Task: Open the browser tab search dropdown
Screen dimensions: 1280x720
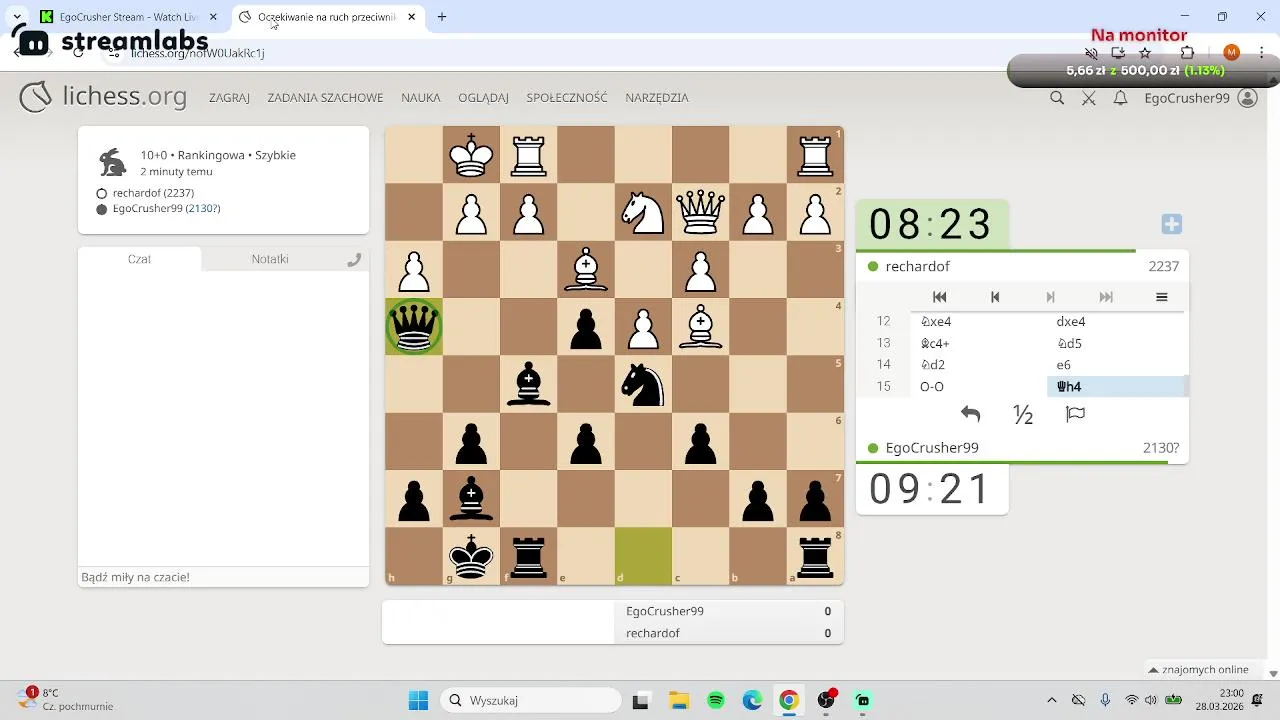Action: (x=17, y=17)
